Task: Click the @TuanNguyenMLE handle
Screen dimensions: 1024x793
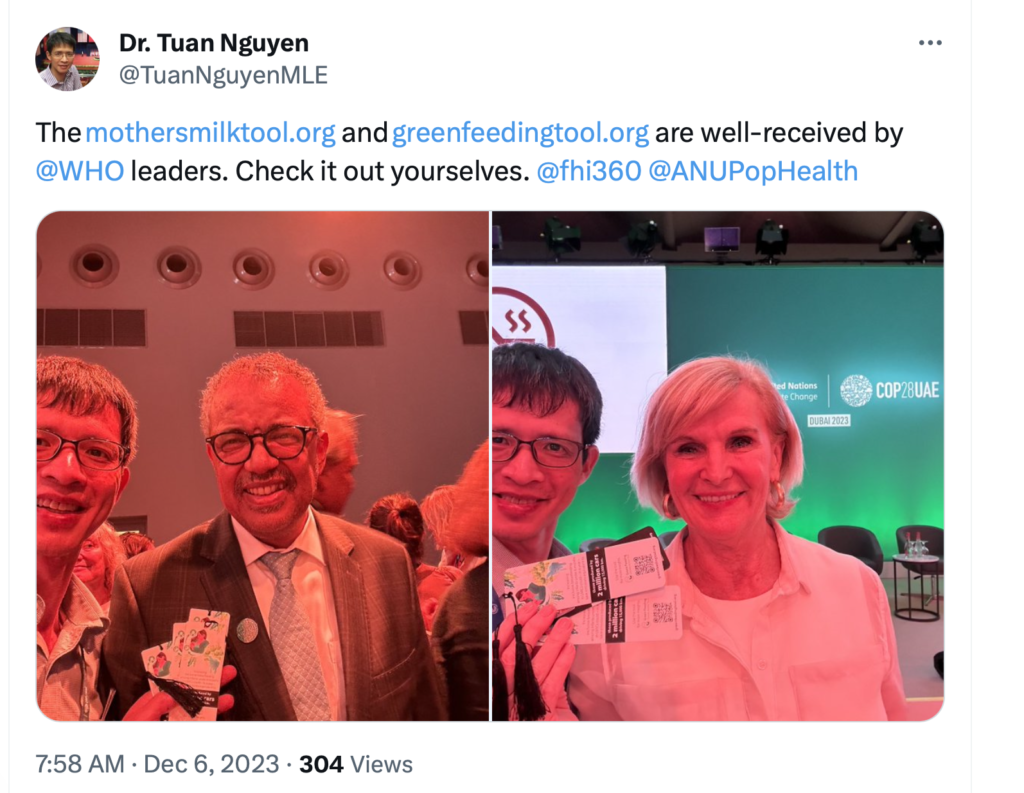Action: coord(223,75)
